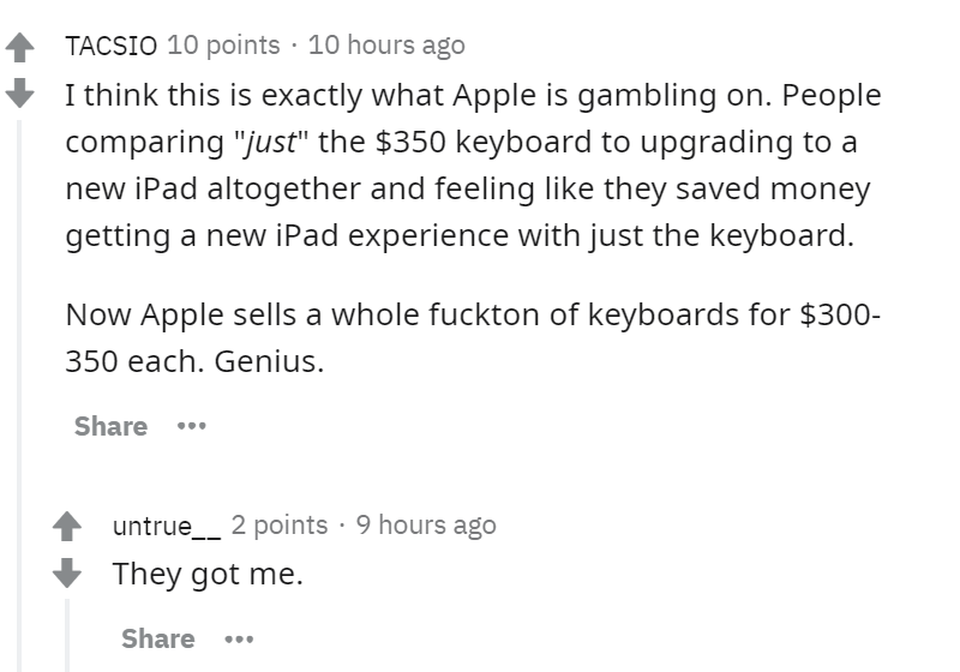Open more options under TACSIO's comment

(x=192, y=425)
